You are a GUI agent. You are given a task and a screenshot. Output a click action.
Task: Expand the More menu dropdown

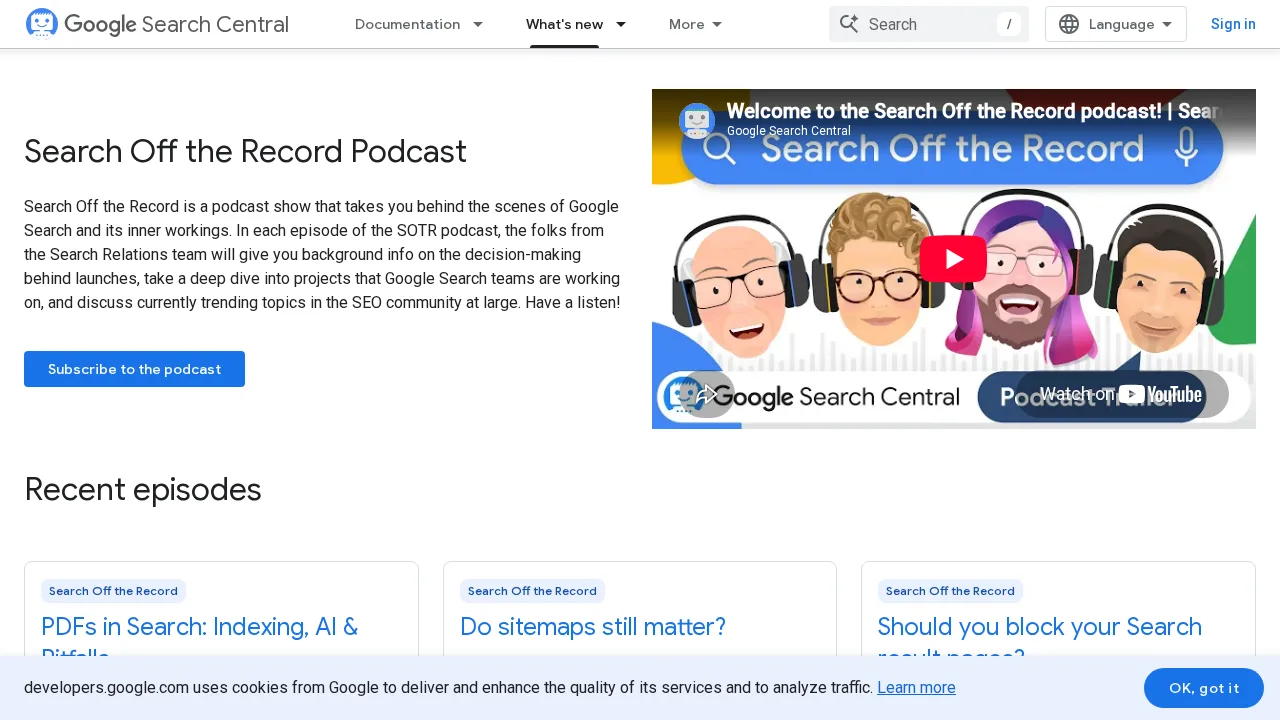click(696, 24)
